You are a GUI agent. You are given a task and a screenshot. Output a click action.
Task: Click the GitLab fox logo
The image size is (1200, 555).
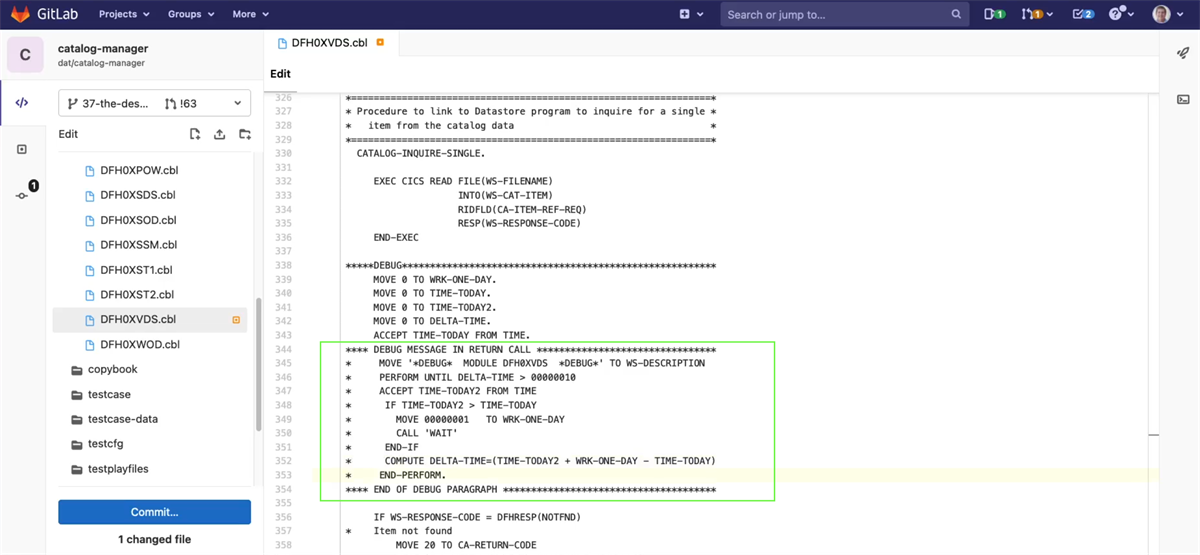[20, 14]
